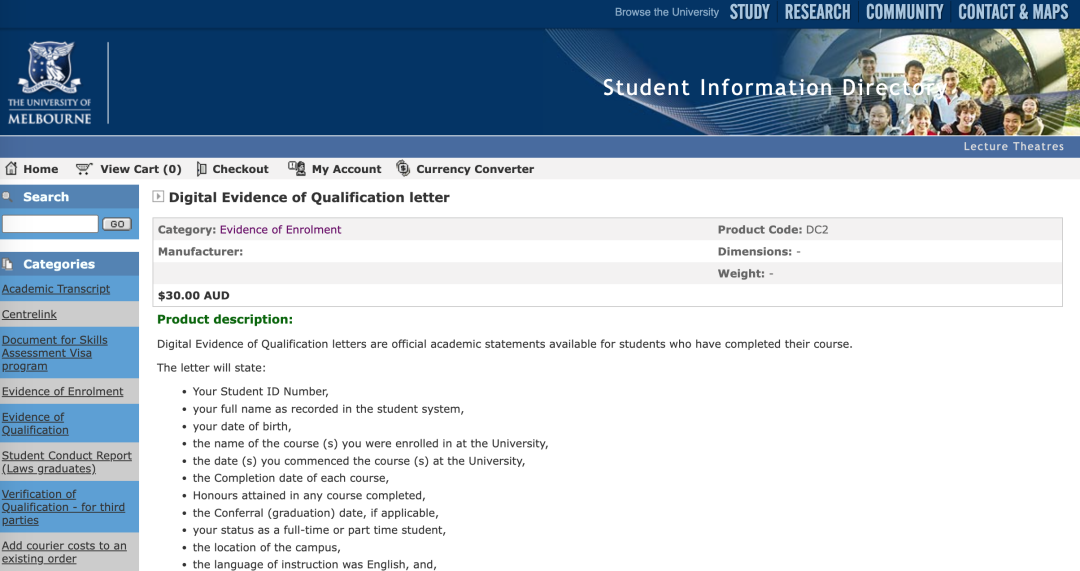Open the COMMUNITY top navigation link
Viewport: 1080px width, 571px height.
click(904, 12)
